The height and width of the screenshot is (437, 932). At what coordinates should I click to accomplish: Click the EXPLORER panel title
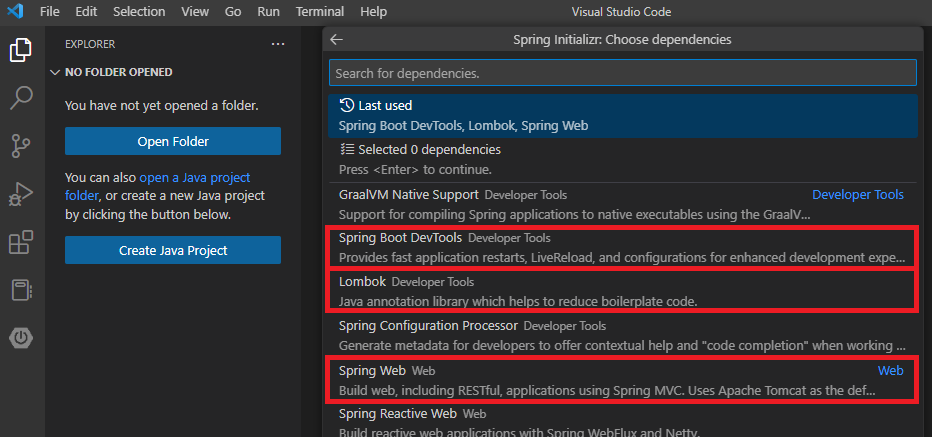click(x=90, y=44)
